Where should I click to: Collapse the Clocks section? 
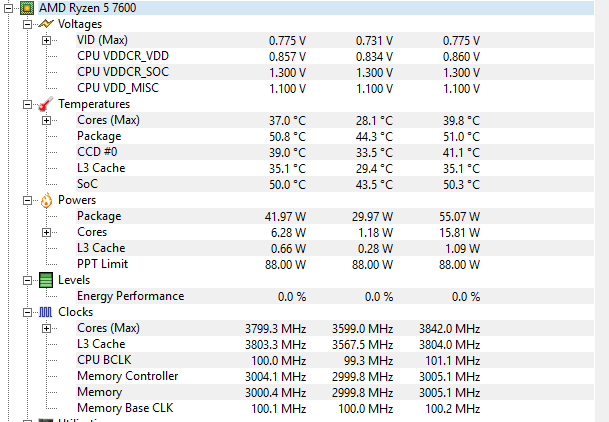click(27, 312)
